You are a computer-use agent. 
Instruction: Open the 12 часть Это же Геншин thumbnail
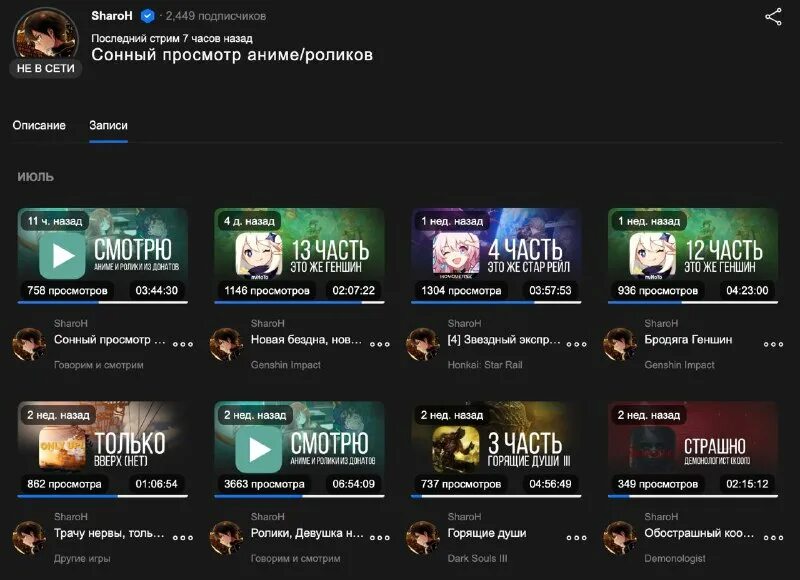[693, 256]
